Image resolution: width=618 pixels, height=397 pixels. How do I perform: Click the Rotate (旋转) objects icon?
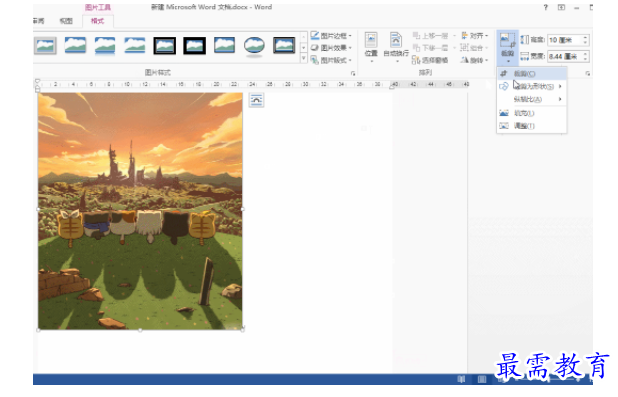click(464, 60)
